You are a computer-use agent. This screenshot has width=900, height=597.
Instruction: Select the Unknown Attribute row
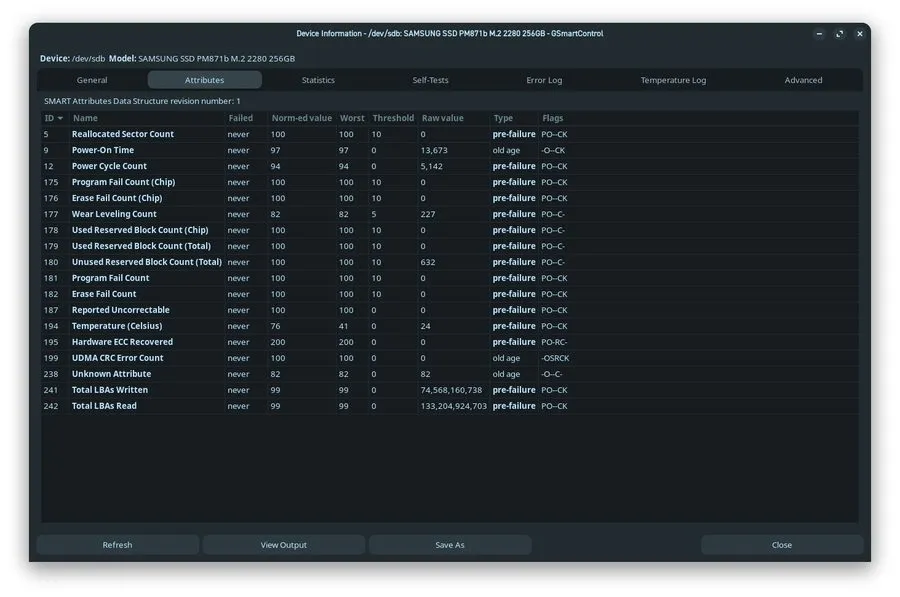(x=450, y=374)
